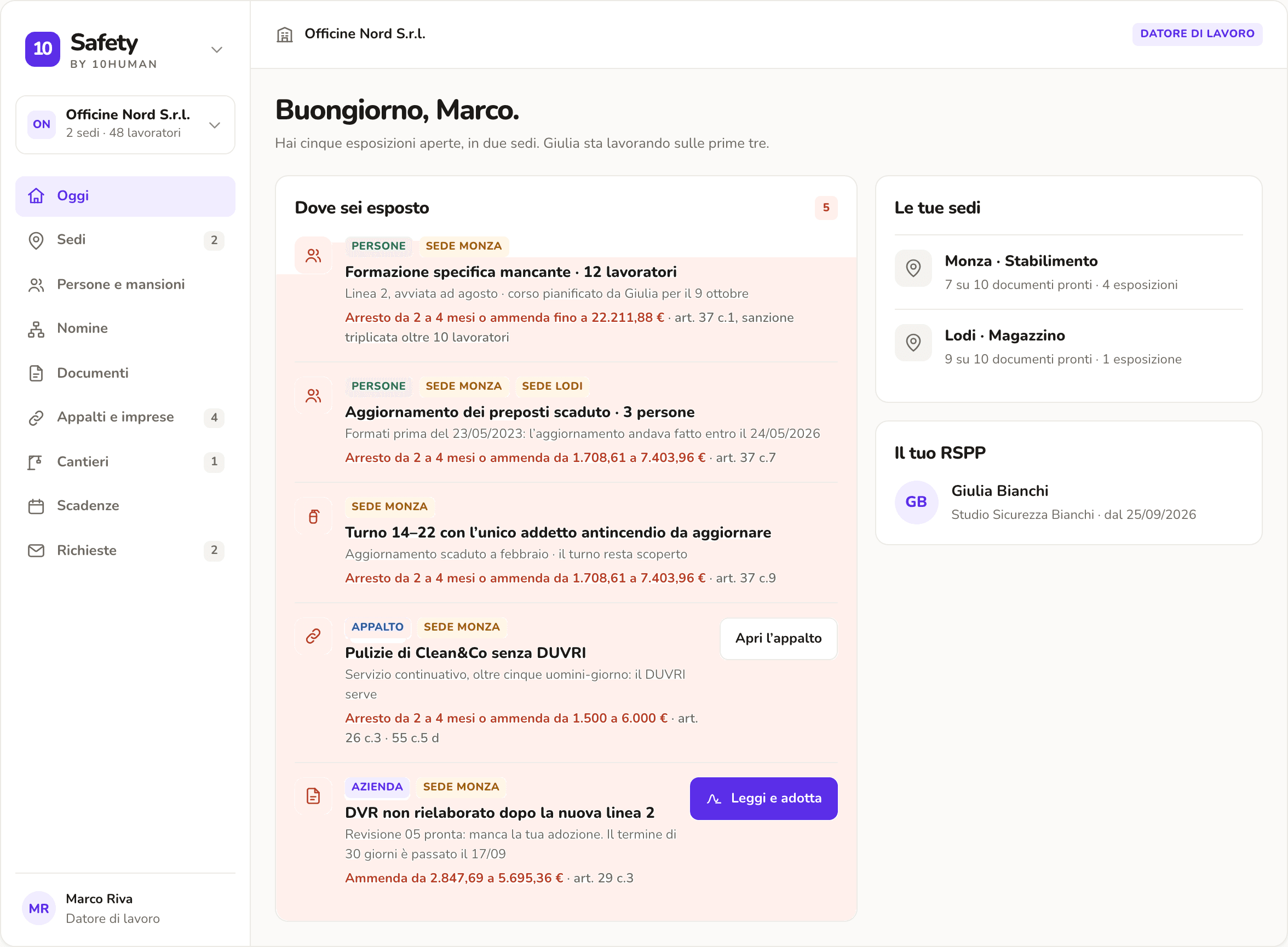Viewport: 1288px width, 947px height.
Task: Click people icon of Formazione specifica row
Action: tap(313, 255)
